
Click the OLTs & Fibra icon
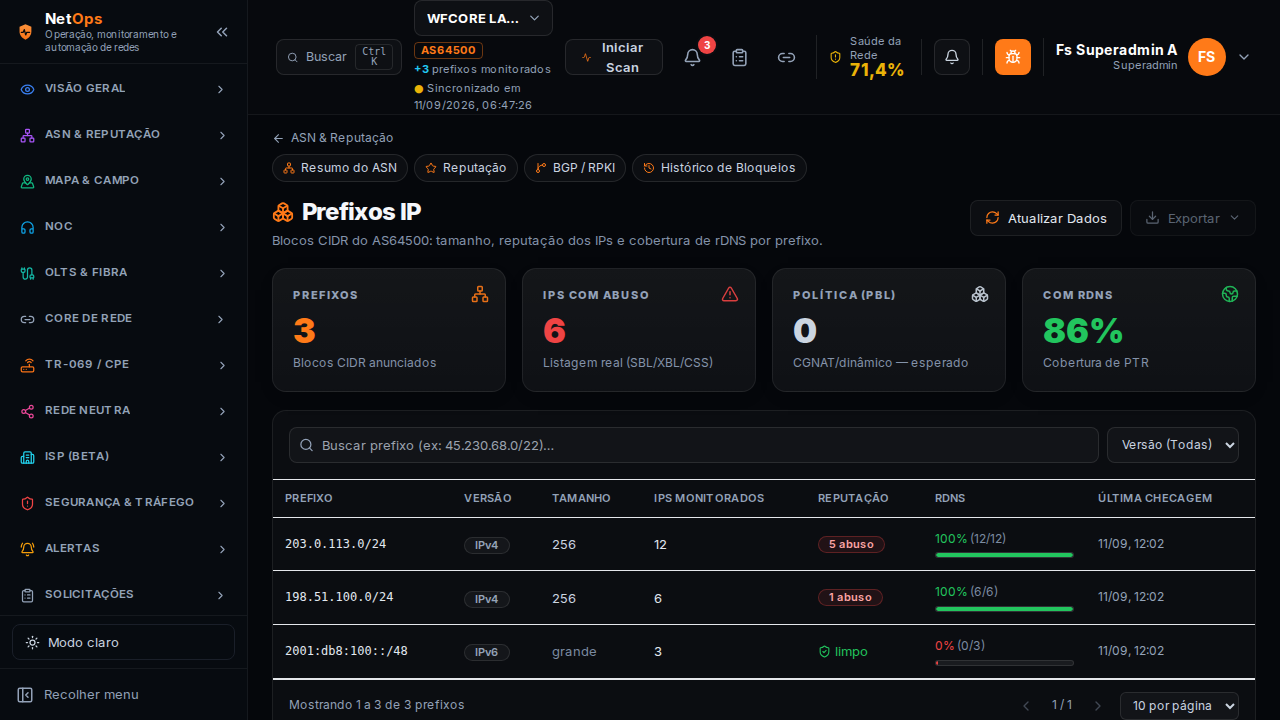28,273
